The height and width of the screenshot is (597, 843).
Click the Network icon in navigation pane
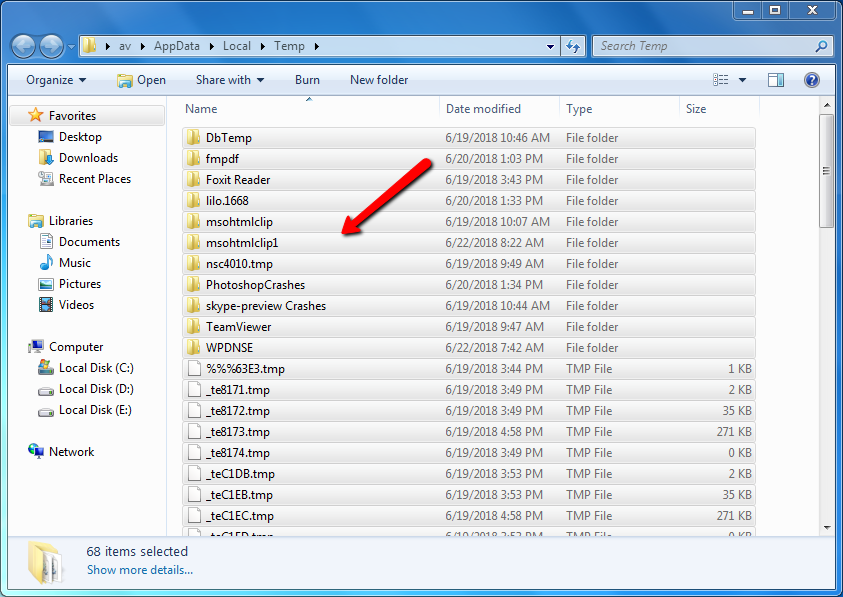[x=37, y=452]
